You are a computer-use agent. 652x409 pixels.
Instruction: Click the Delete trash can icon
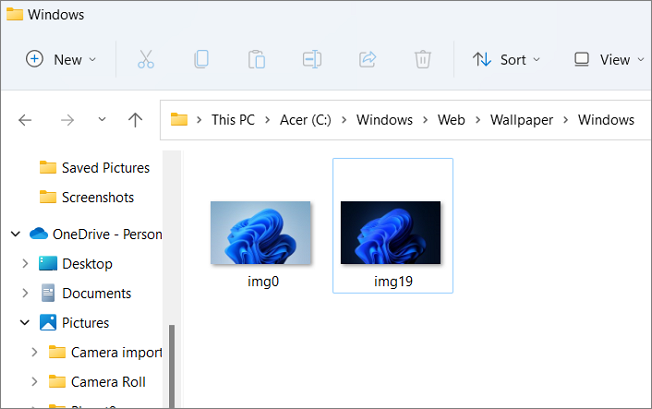422,59
